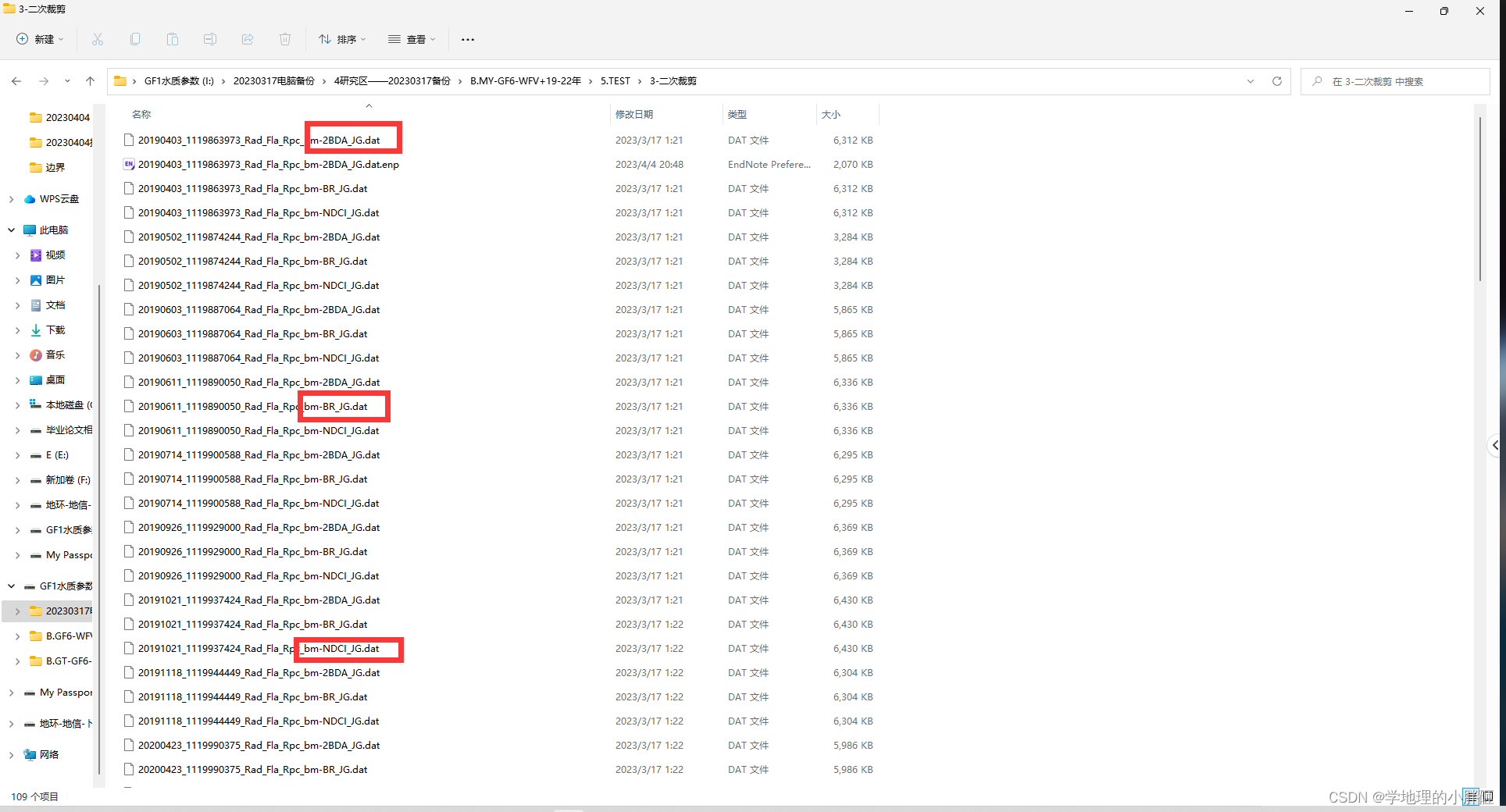Image resolution: width=1506 pixels, height=812 pixels.
Task: Open the 排序 (Sort) menu
Action: (342, 39)
